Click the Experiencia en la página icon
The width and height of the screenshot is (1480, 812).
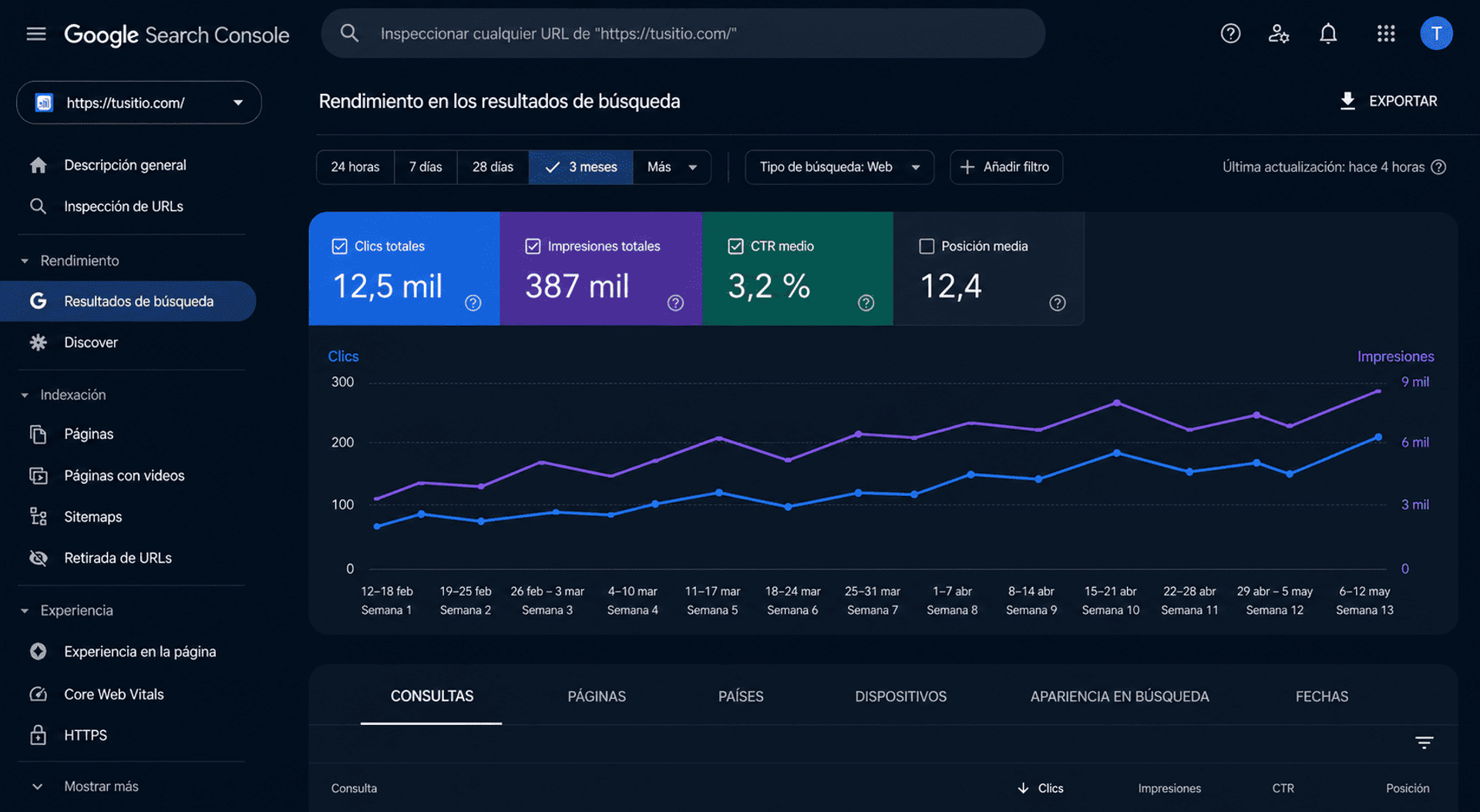38,652
